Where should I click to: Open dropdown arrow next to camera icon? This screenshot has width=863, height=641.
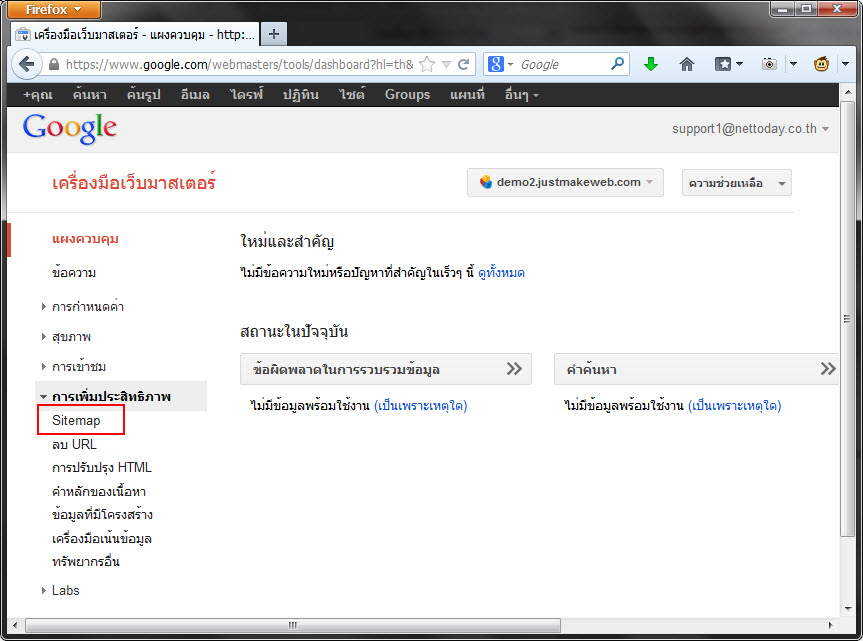[793, 64]
